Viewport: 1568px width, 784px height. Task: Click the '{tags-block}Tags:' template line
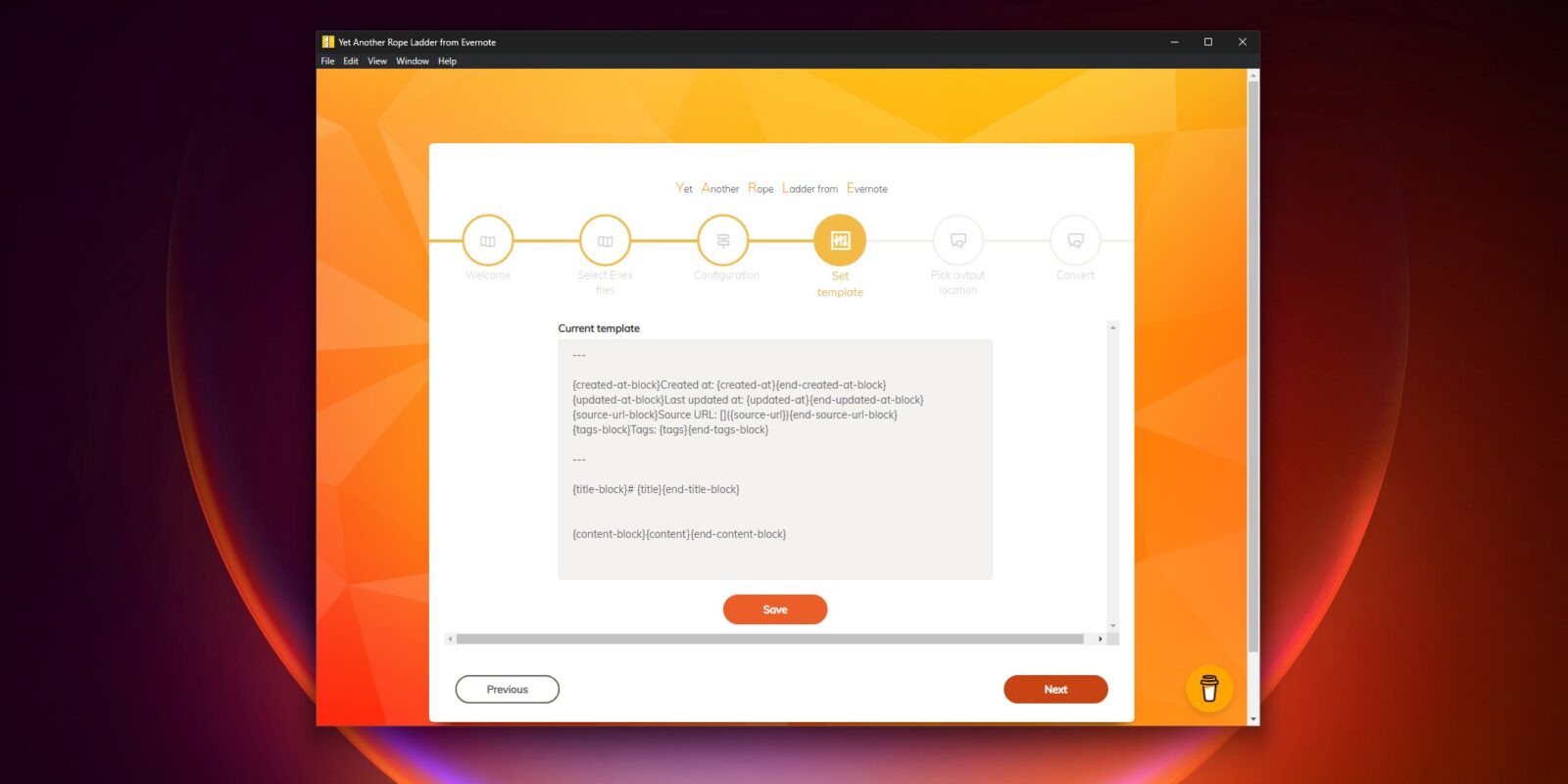click(670, 429)
